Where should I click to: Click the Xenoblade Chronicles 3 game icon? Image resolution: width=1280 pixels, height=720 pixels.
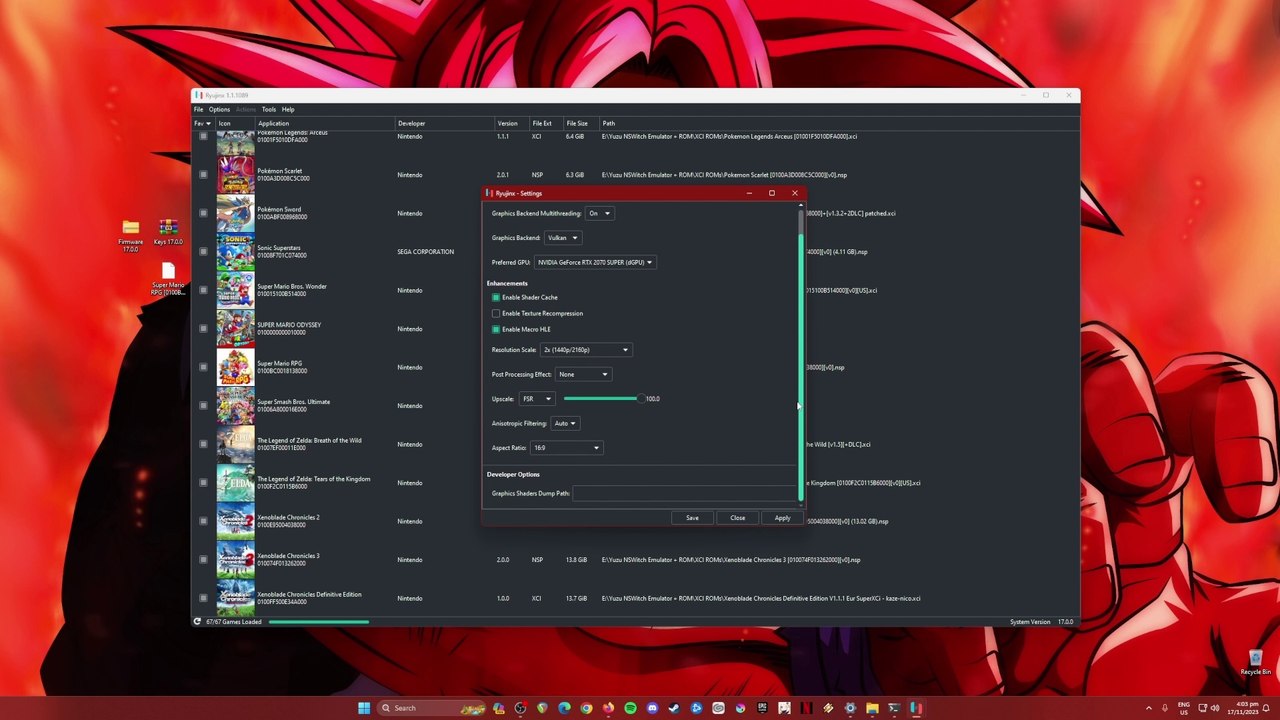(x=235, y=560)
